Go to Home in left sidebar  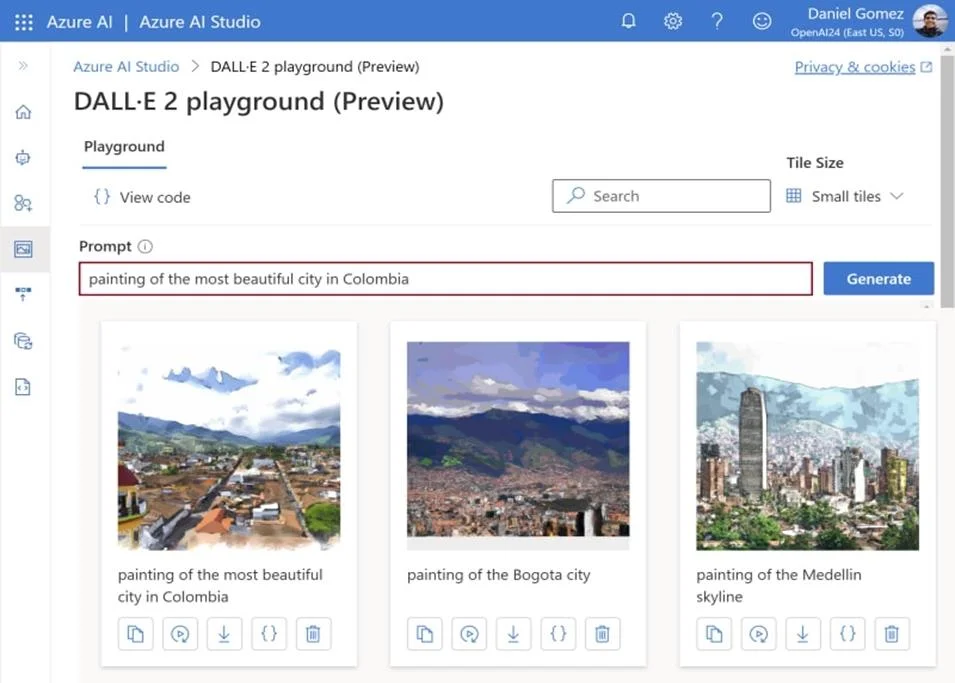click(23, 112)
